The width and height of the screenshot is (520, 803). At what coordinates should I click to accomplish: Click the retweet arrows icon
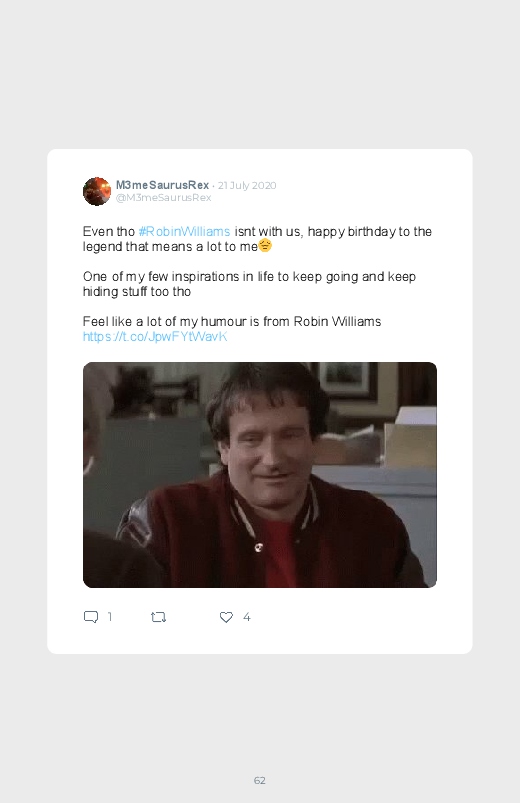click(158, 617)
